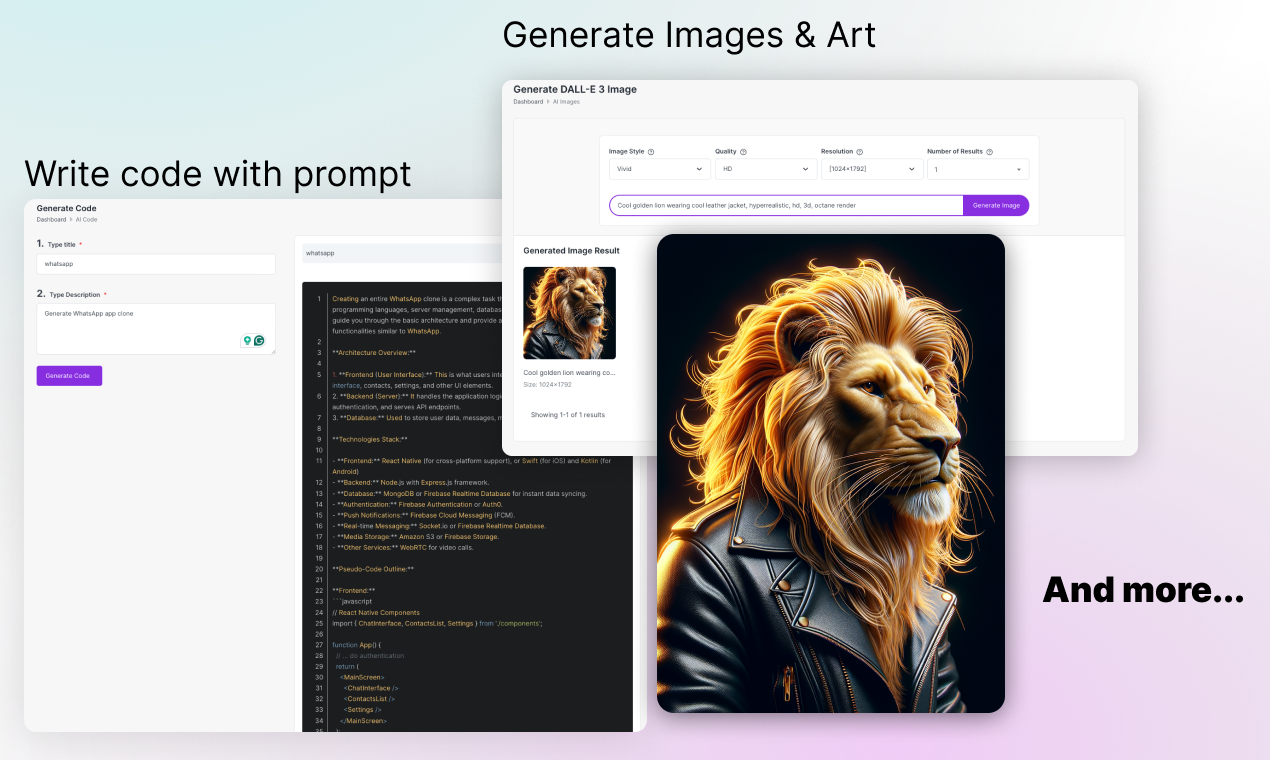Screen dimensions: 1270x760
Task: Open the Quality dropdown showing HD
Action: [766, 169]
